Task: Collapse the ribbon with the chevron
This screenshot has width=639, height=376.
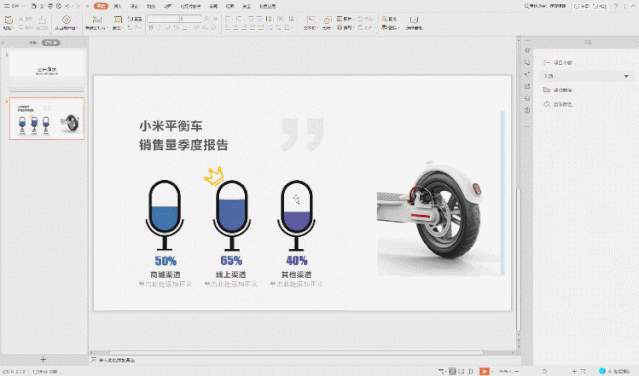Action: coord(633,6)
